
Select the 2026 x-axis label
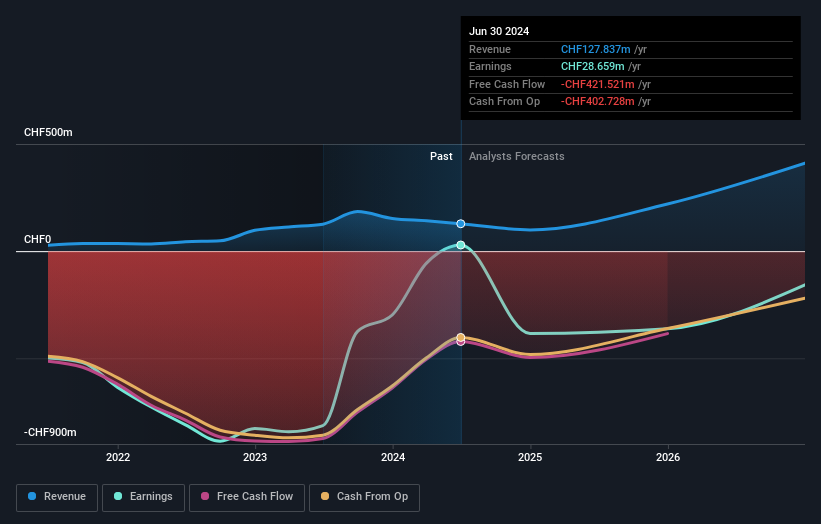tap(668, 457)
